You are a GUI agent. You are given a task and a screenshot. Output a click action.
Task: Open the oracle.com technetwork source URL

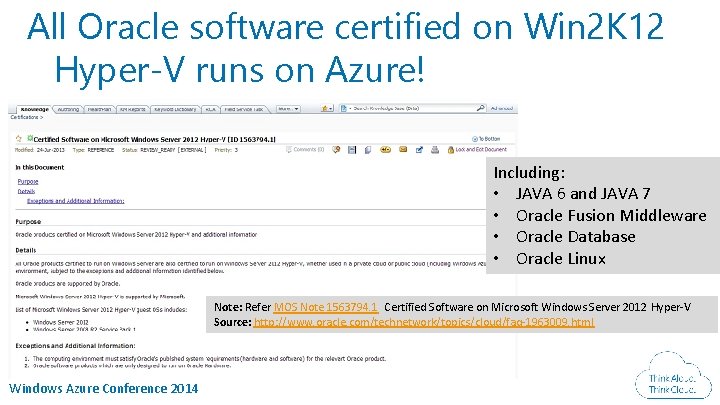pos(424,322)
